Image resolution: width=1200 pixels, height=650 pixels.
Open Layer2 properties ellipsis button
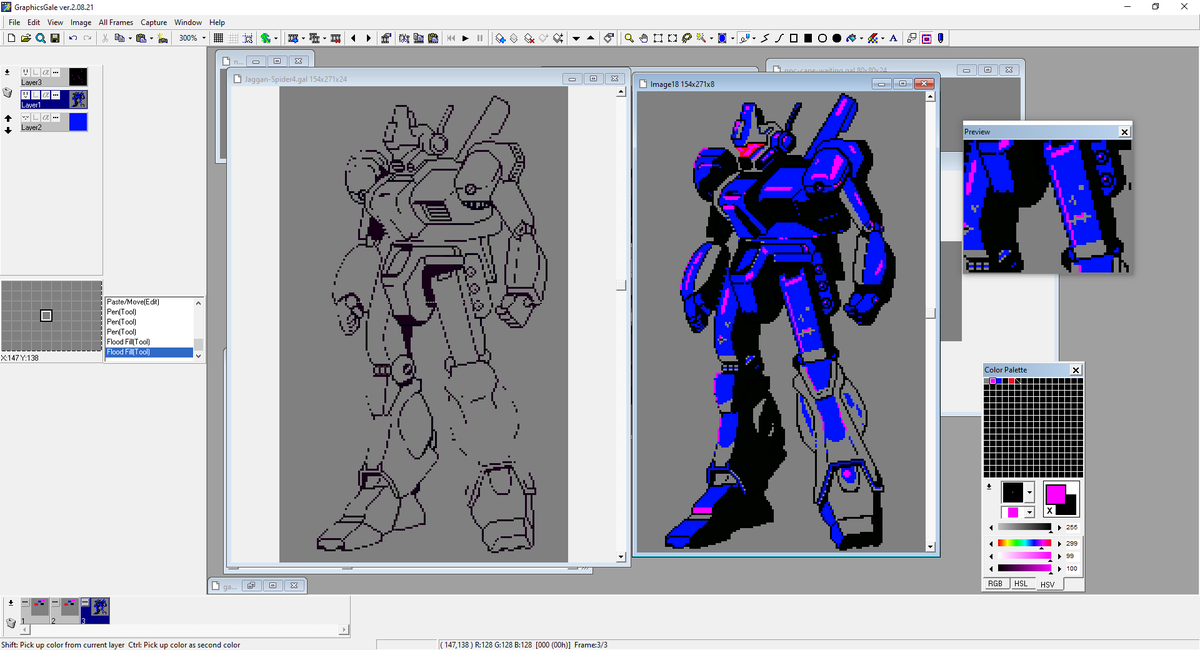[x=55, y=117]
